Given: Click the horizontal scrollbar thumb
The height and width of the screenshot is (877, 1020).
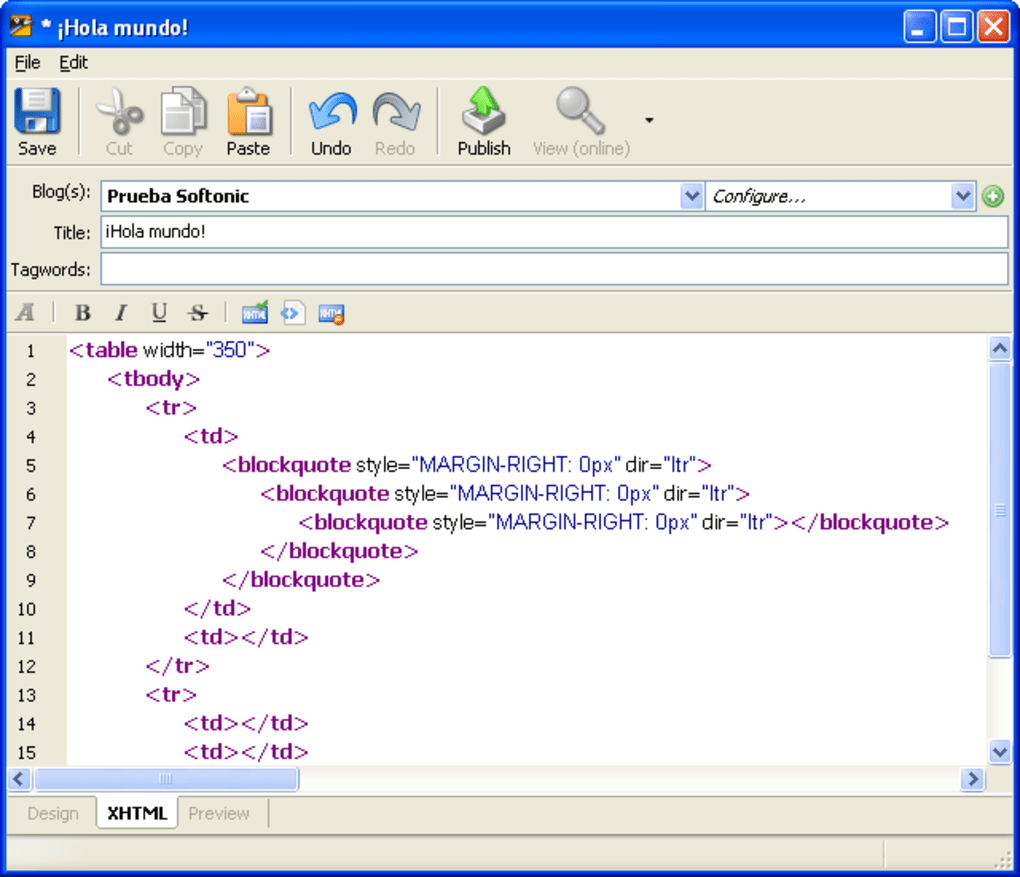Looking at the screenshot, I should pyautogui.click(x=166, y=779).
